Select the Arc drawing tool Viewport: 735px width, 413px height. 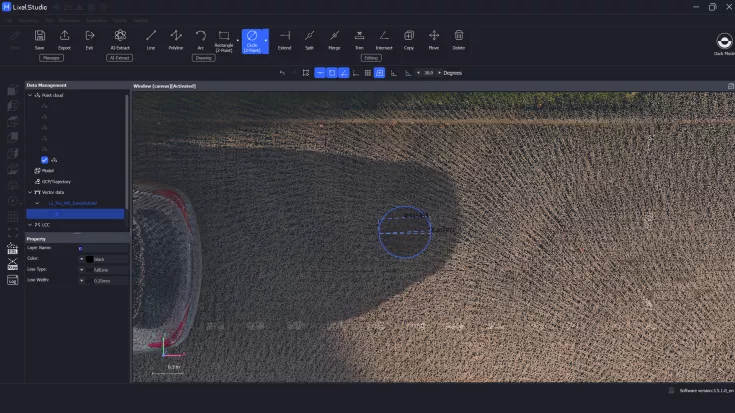point(200,39)
